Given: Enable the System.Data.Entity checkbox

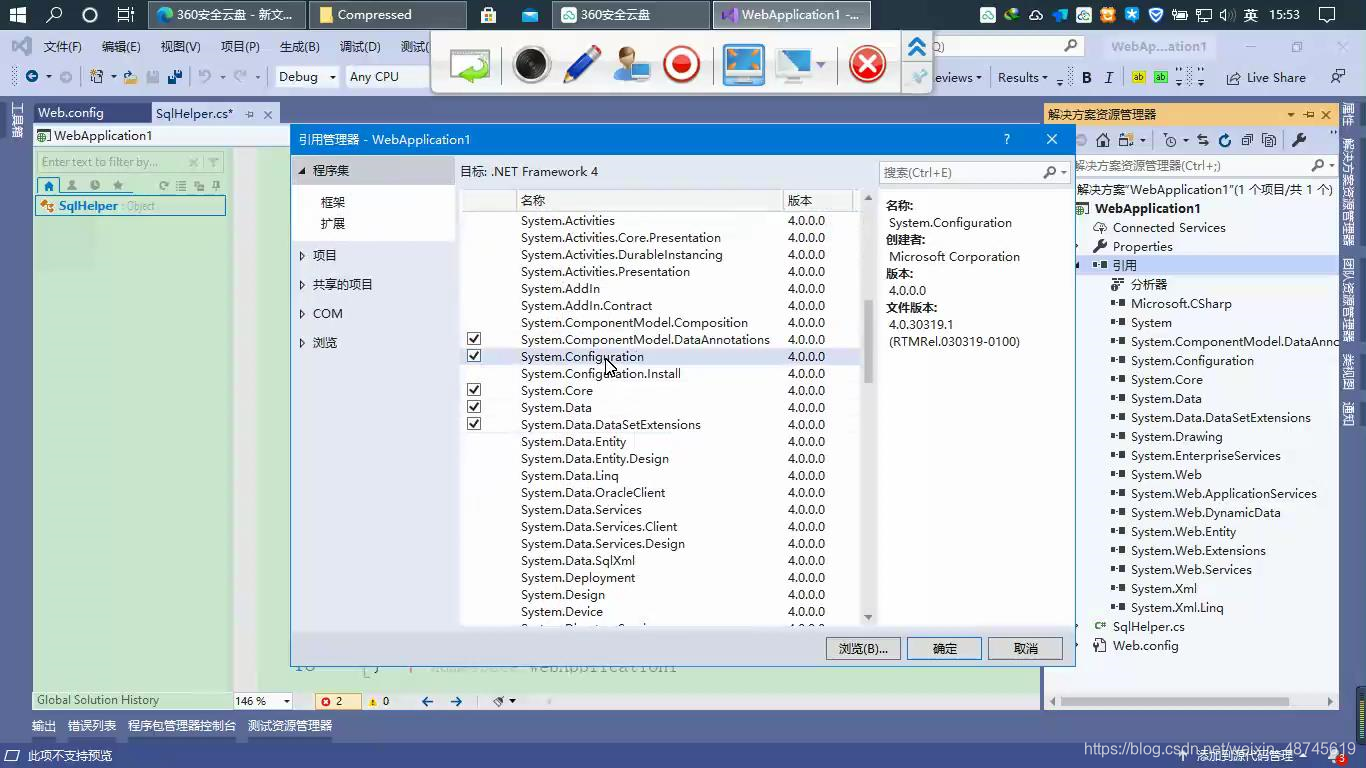Looking at the screenshot, I should [474, 441].
